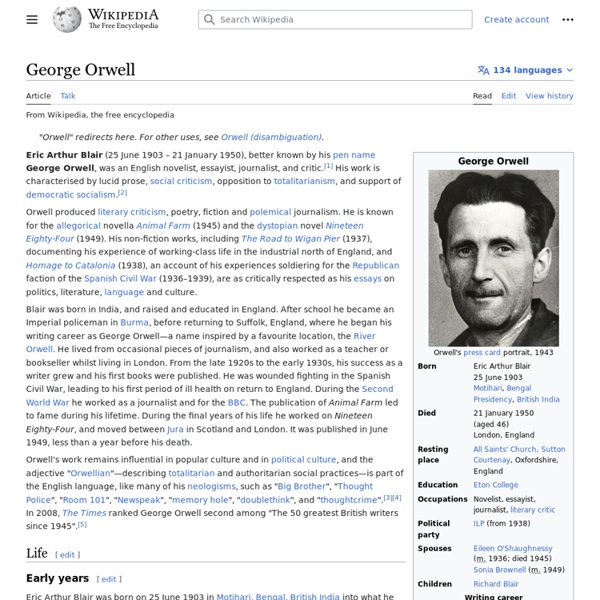
Task: Open the literary criticism link in intro
Action: pyautogui.click(x=132, y=212)
